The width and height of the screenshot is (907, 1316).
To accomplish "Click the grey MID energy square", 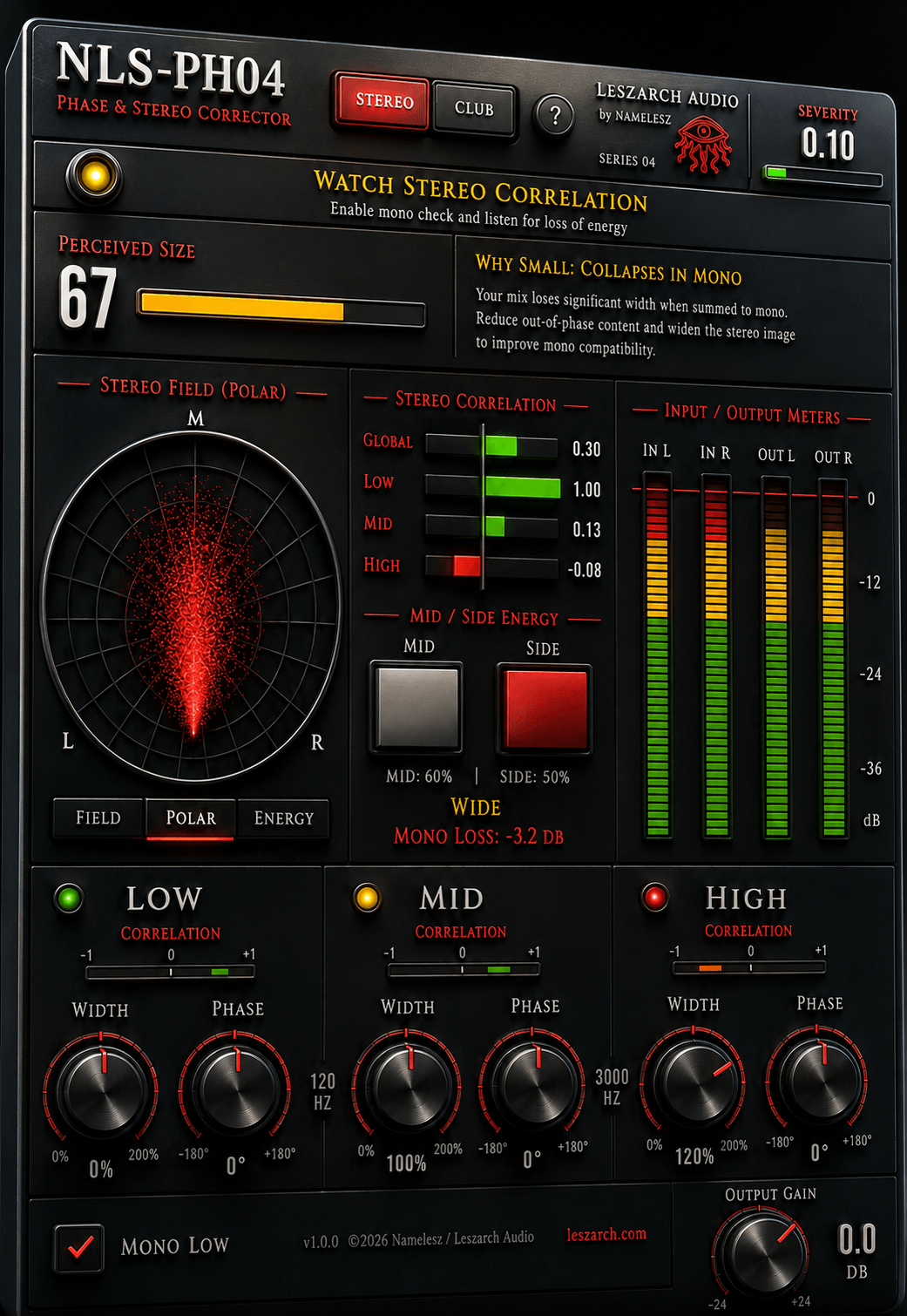I will 417,707.
